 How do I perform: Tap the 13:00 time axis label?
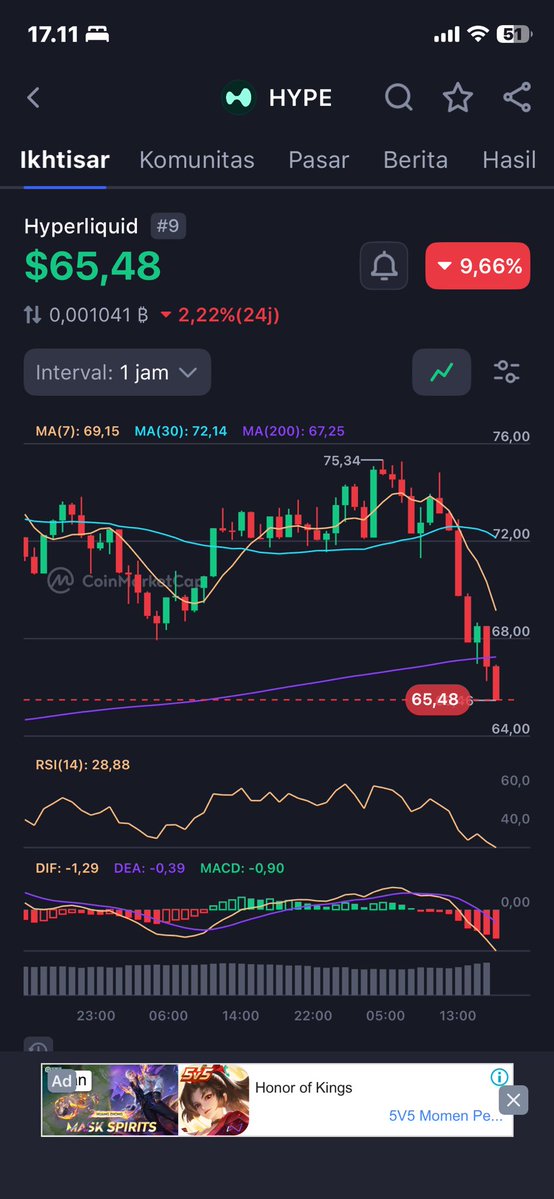tap(458, 1016)
